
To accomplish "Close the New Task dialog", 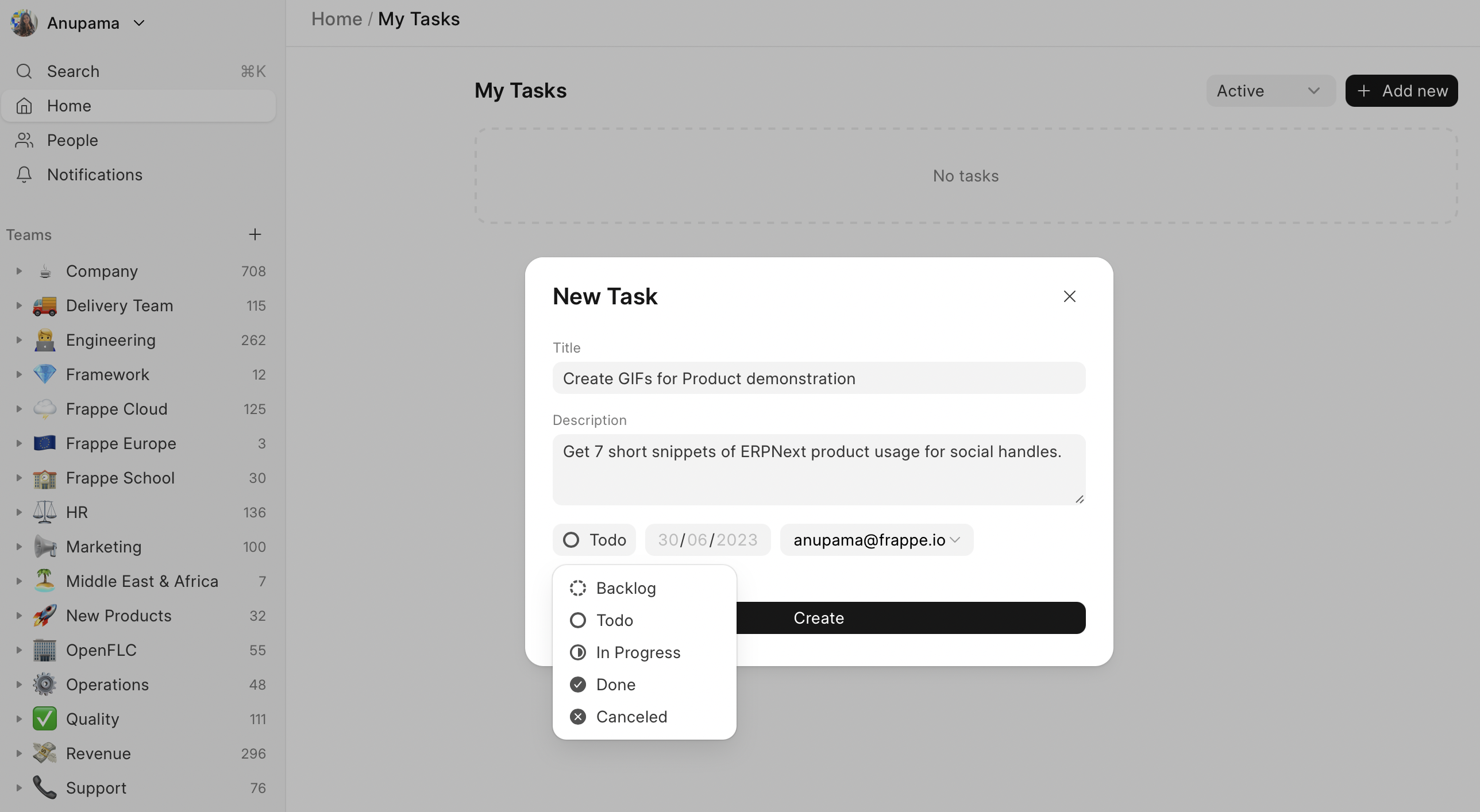I will coord(1069,296).
